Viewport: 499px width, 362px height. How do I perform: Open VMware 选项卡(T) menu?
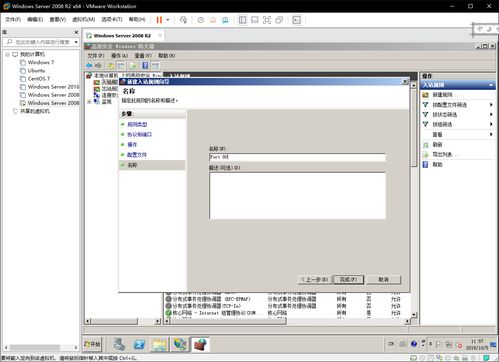112,20
